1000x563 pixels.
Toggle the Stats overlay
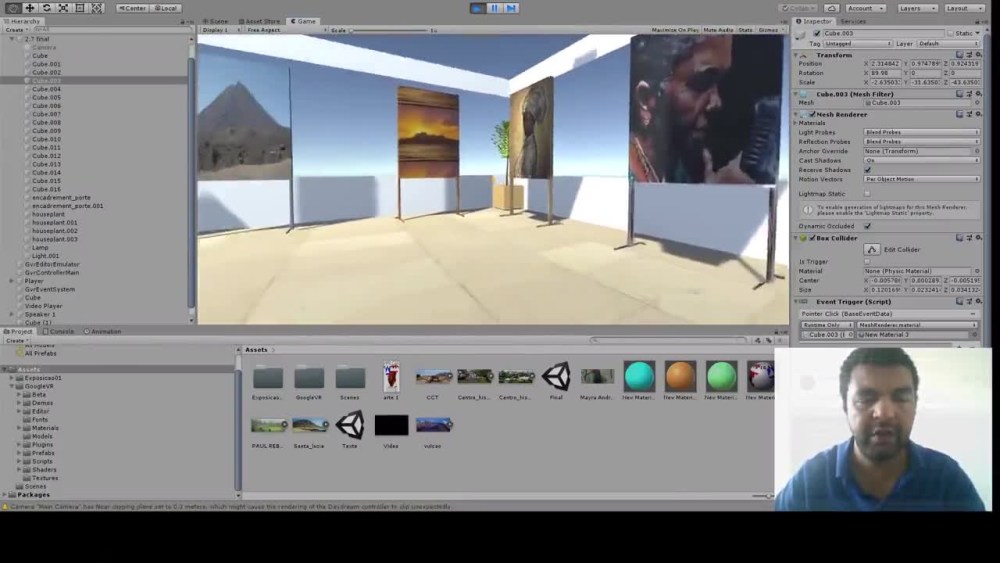click(746, 30)
